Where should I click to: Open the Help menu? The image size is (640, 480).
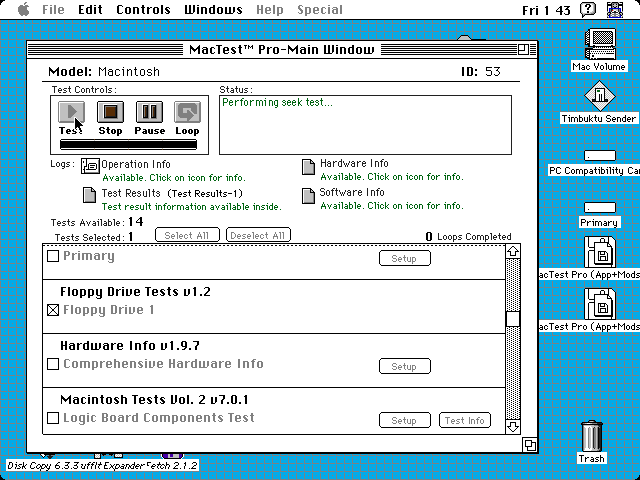tap(269, 9)
